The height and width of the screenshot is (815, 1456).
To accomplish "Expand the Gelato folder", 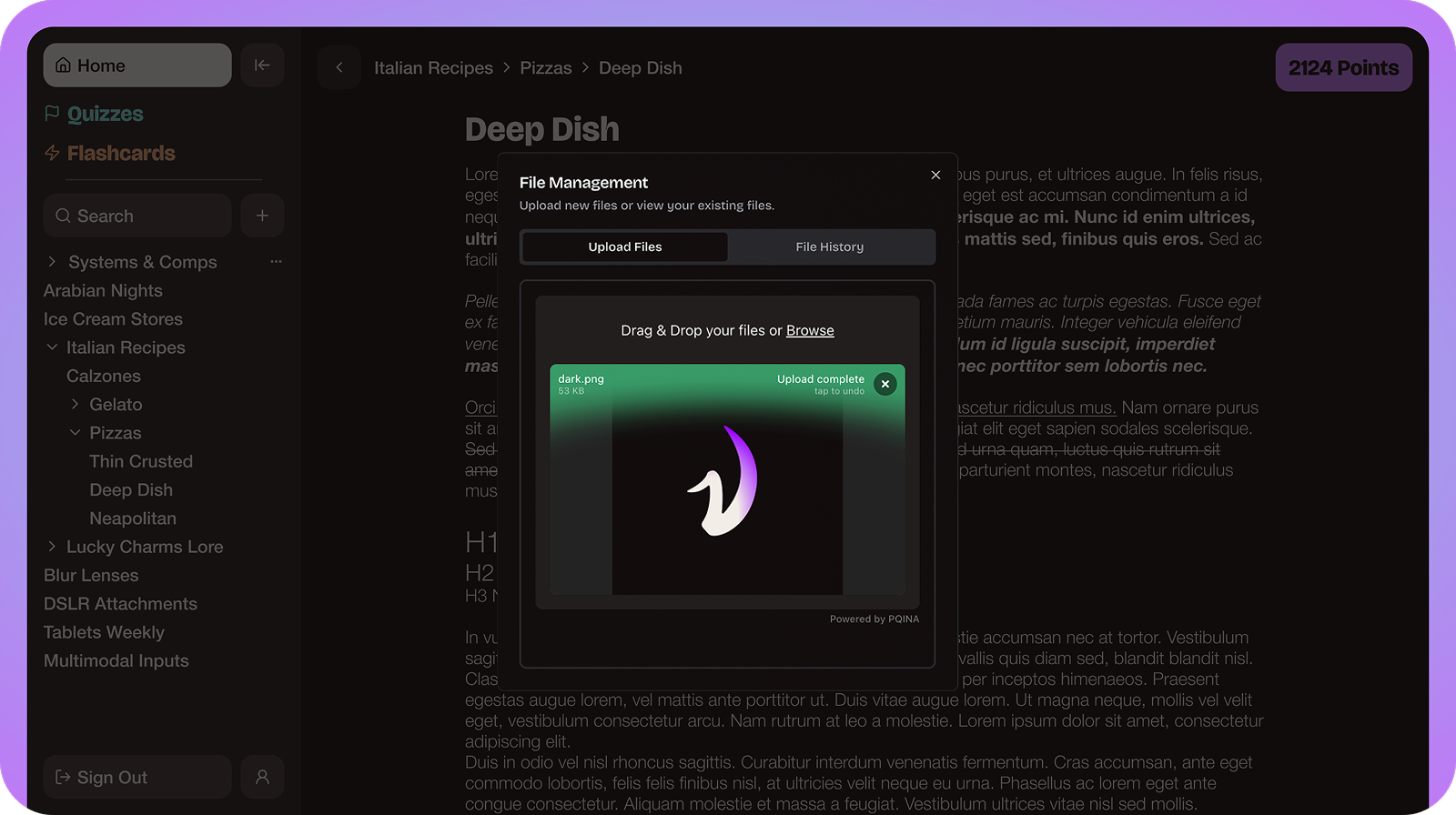I will coord(75,404).
